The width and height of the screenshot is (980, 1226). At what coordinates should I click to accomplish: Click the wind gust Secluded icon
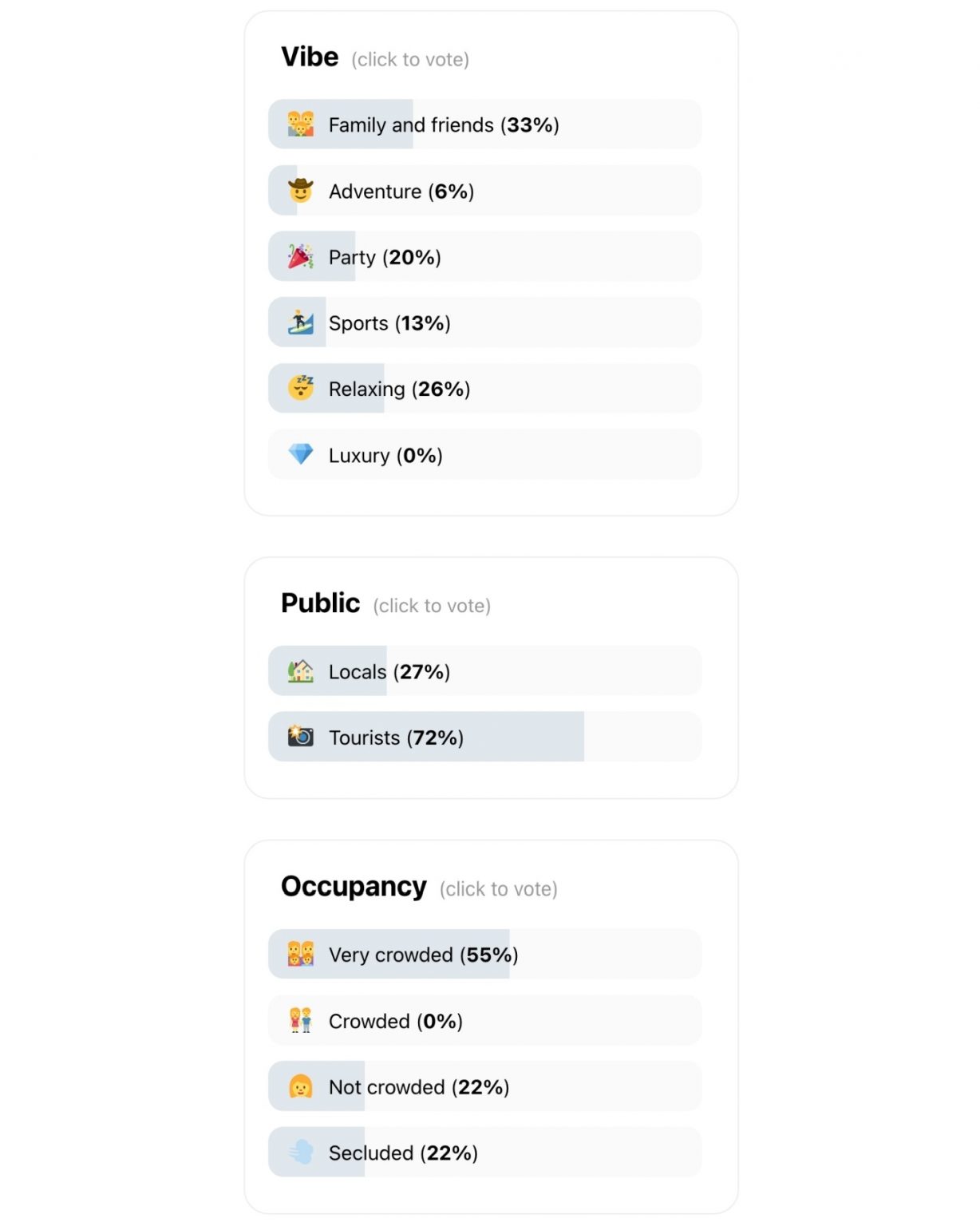(x=301, y=1153)
